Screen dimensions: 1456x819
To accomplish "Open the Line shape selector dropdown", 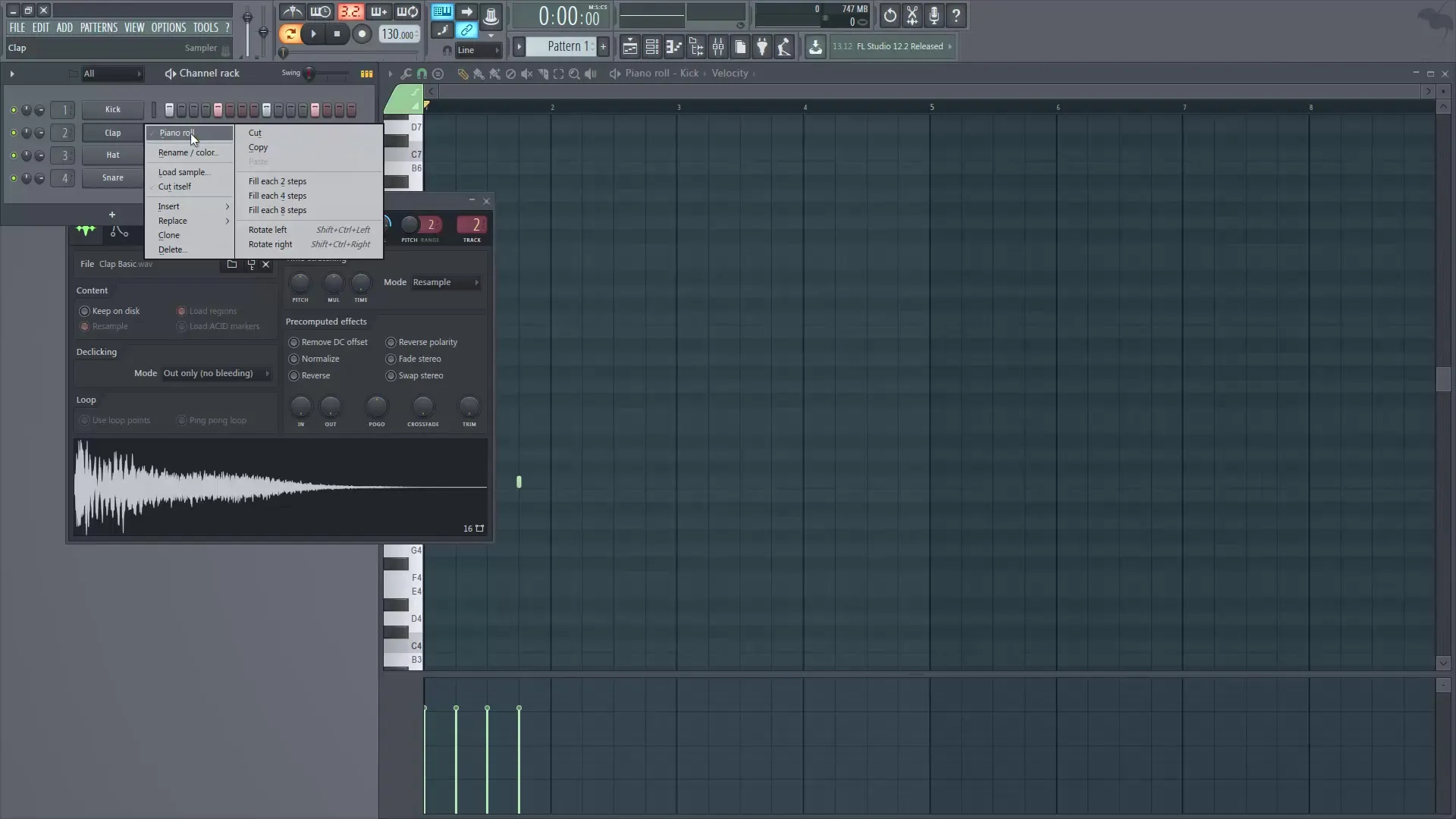I will point(478,50).
